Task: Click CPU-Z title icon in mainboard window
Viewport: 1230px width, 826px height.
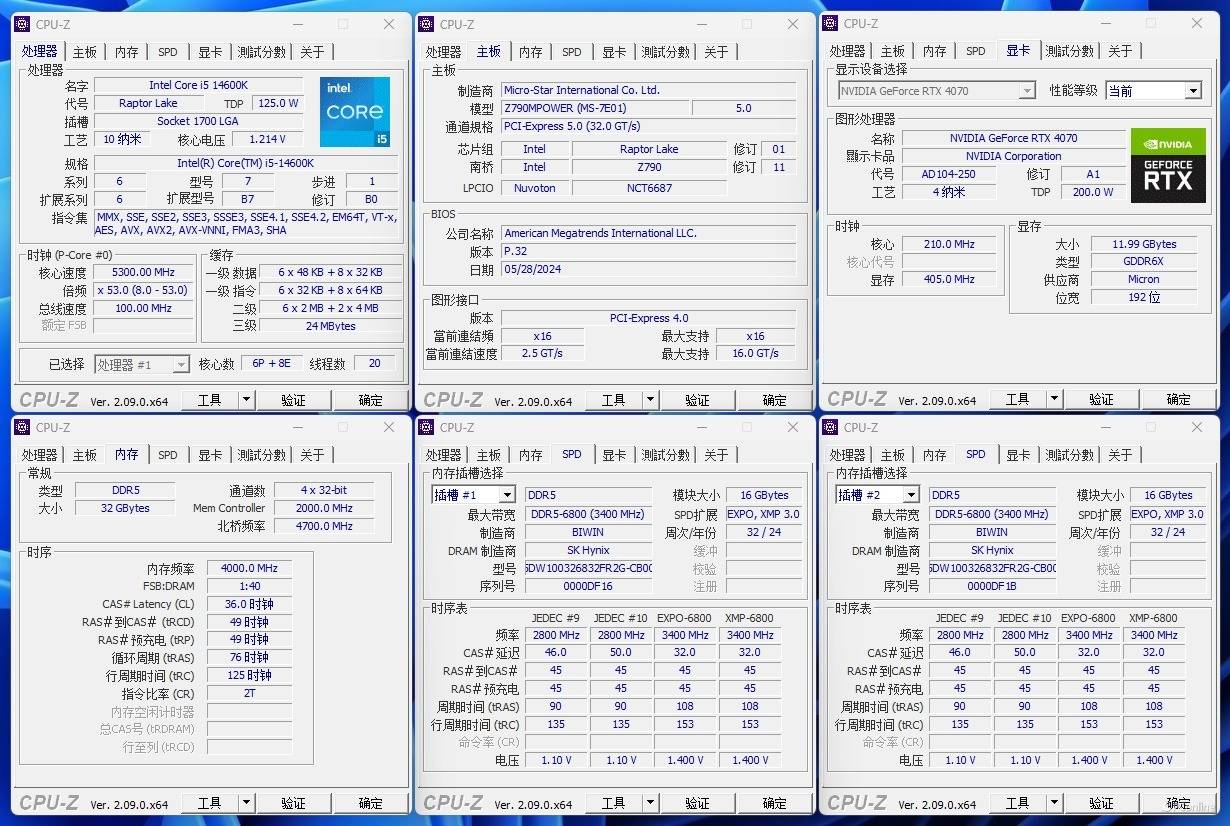Action: click(x=427, y=24)
